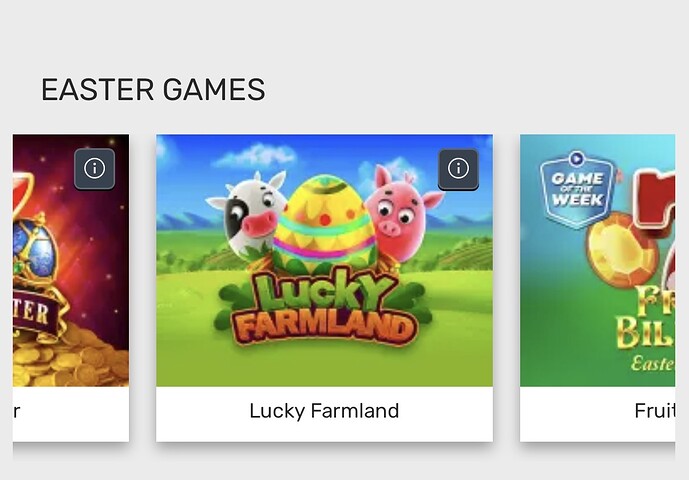Select the EASTER GAMES section heading
Screen dimensions: 689x480
click(153, 89)
